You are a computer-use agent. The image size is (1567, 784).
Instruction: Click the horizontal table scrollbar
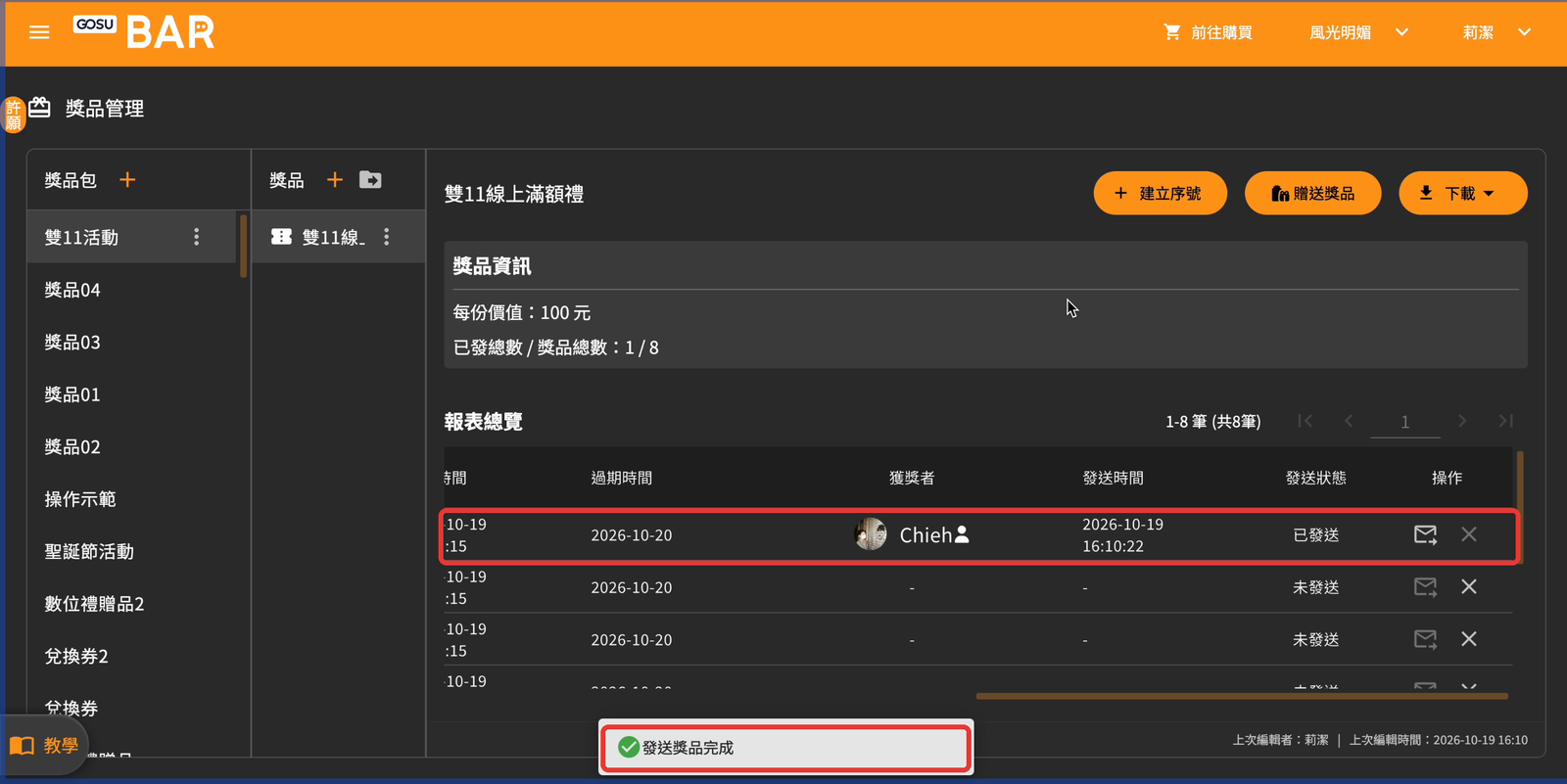tap(1242, 696)
